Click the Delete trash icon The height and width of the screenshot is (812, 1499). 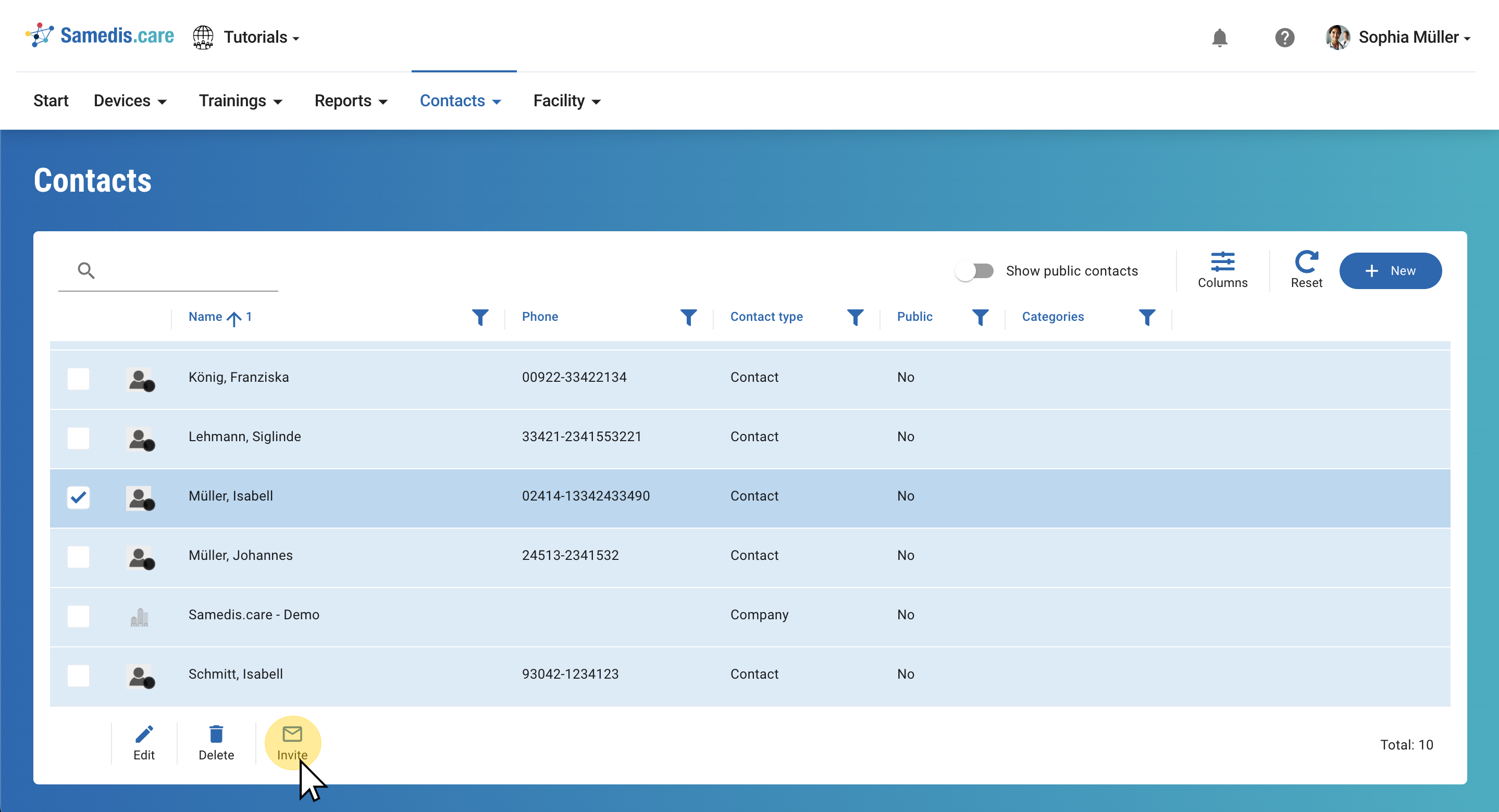tap(216, 734)
